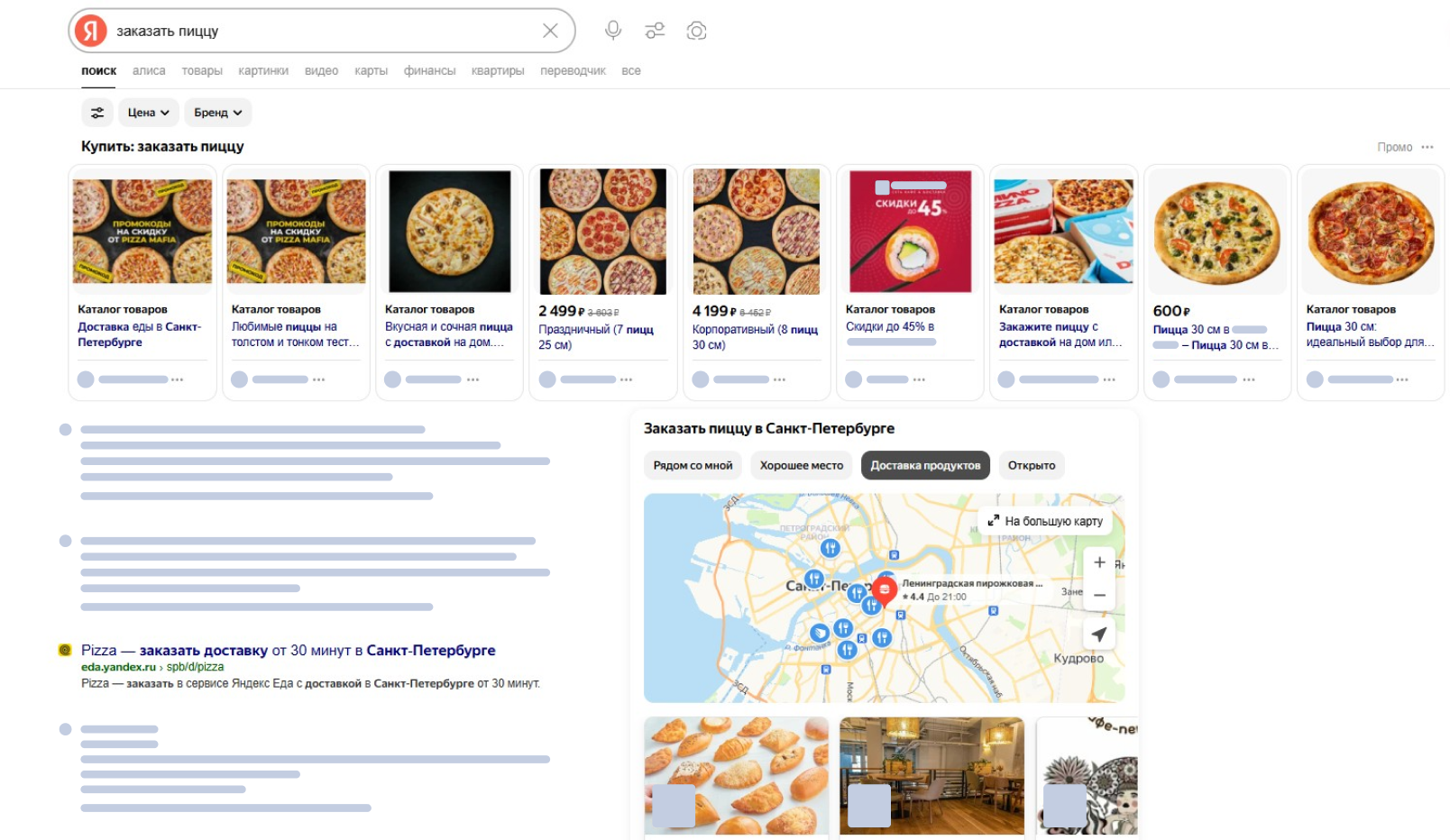Viewport: 1450px width, 840px height.
Task: Open options dots on 'Закажите пиццу с доставкой' card
Action: coord(1110,379)
